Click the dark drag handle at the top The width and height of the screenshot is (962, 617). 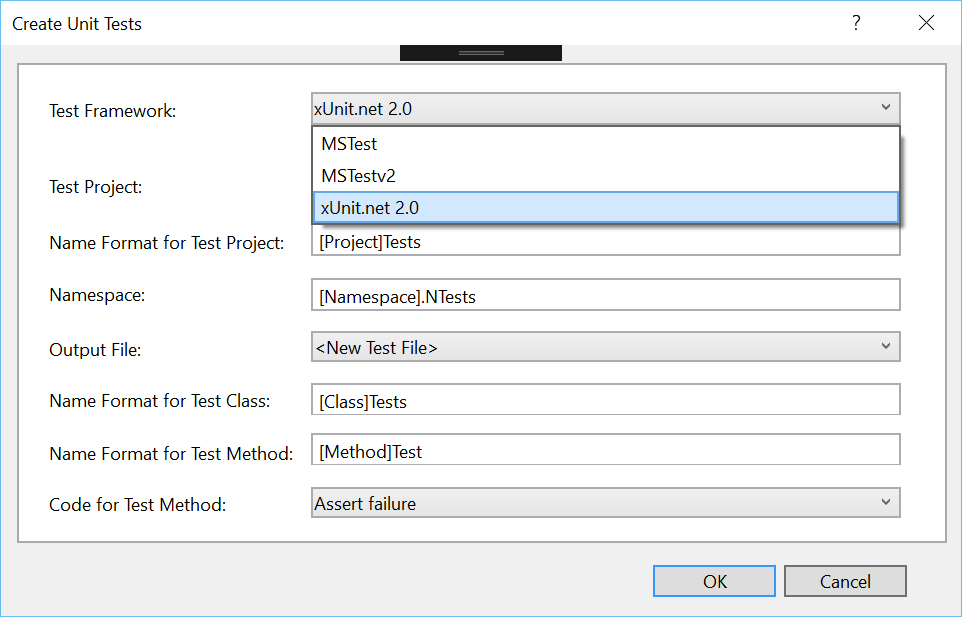point(481,52)
